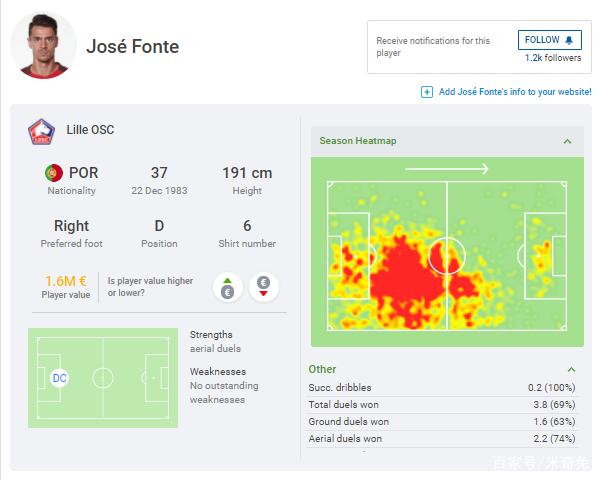Vote player value lower with red arrow
Screen dimensions: 600x480
pyautogui.click(x=264, y=288)
